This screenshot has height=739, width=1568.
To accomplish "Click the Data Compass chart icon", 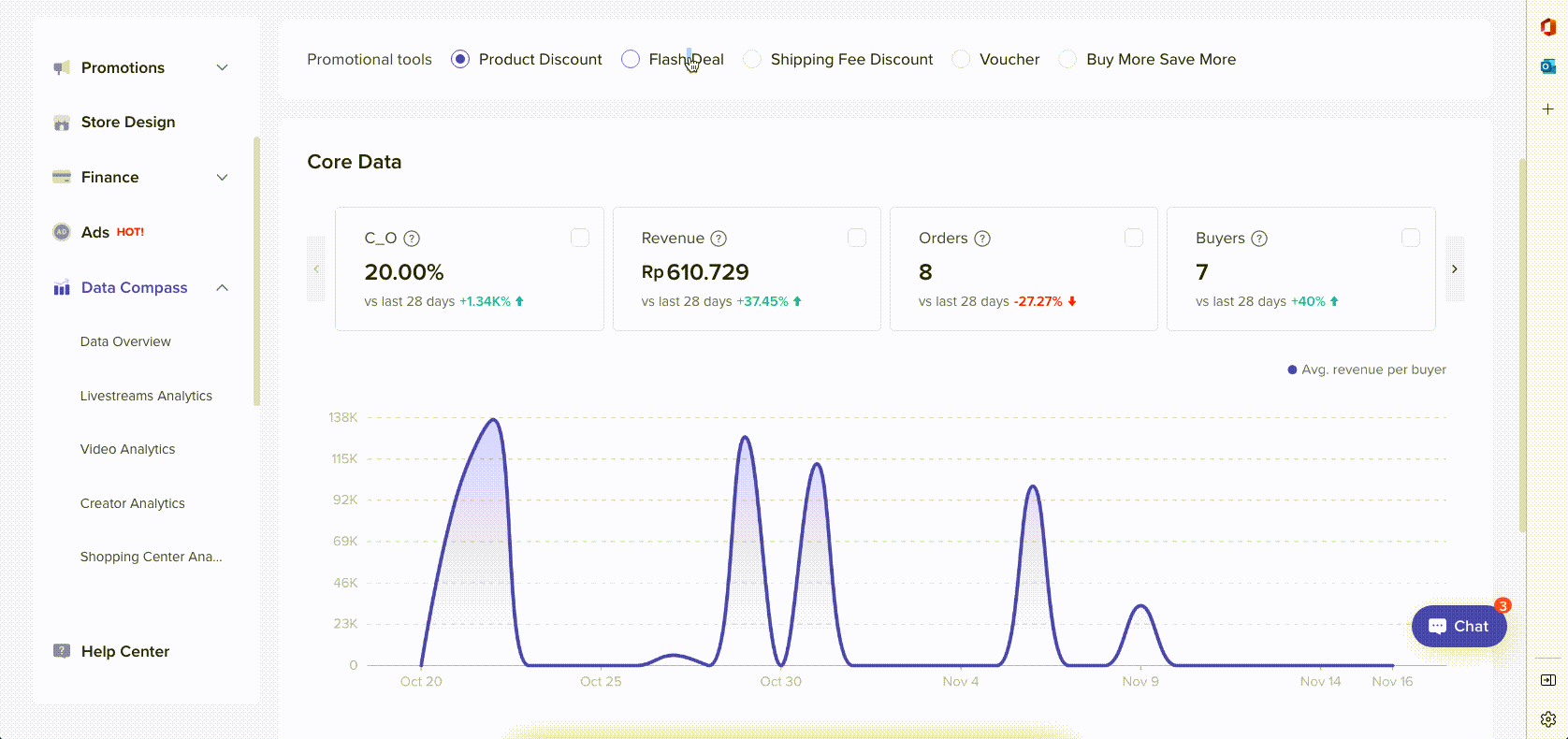I will click(62, 288).
